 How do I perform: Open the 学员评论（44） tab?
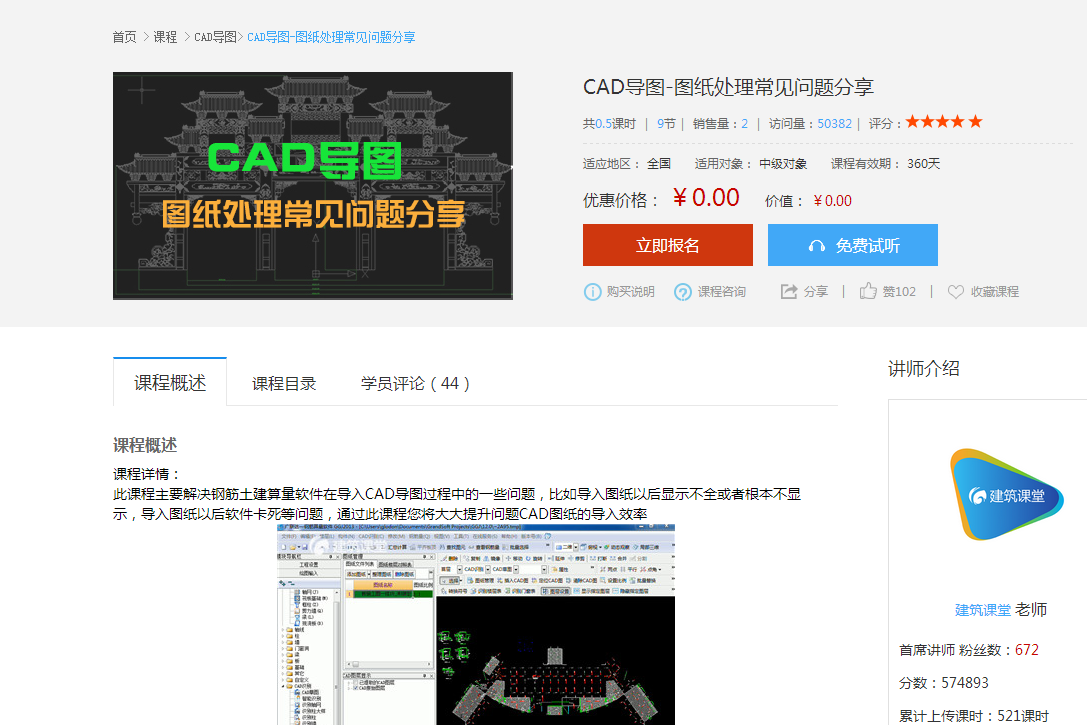[x=415, y=383]
